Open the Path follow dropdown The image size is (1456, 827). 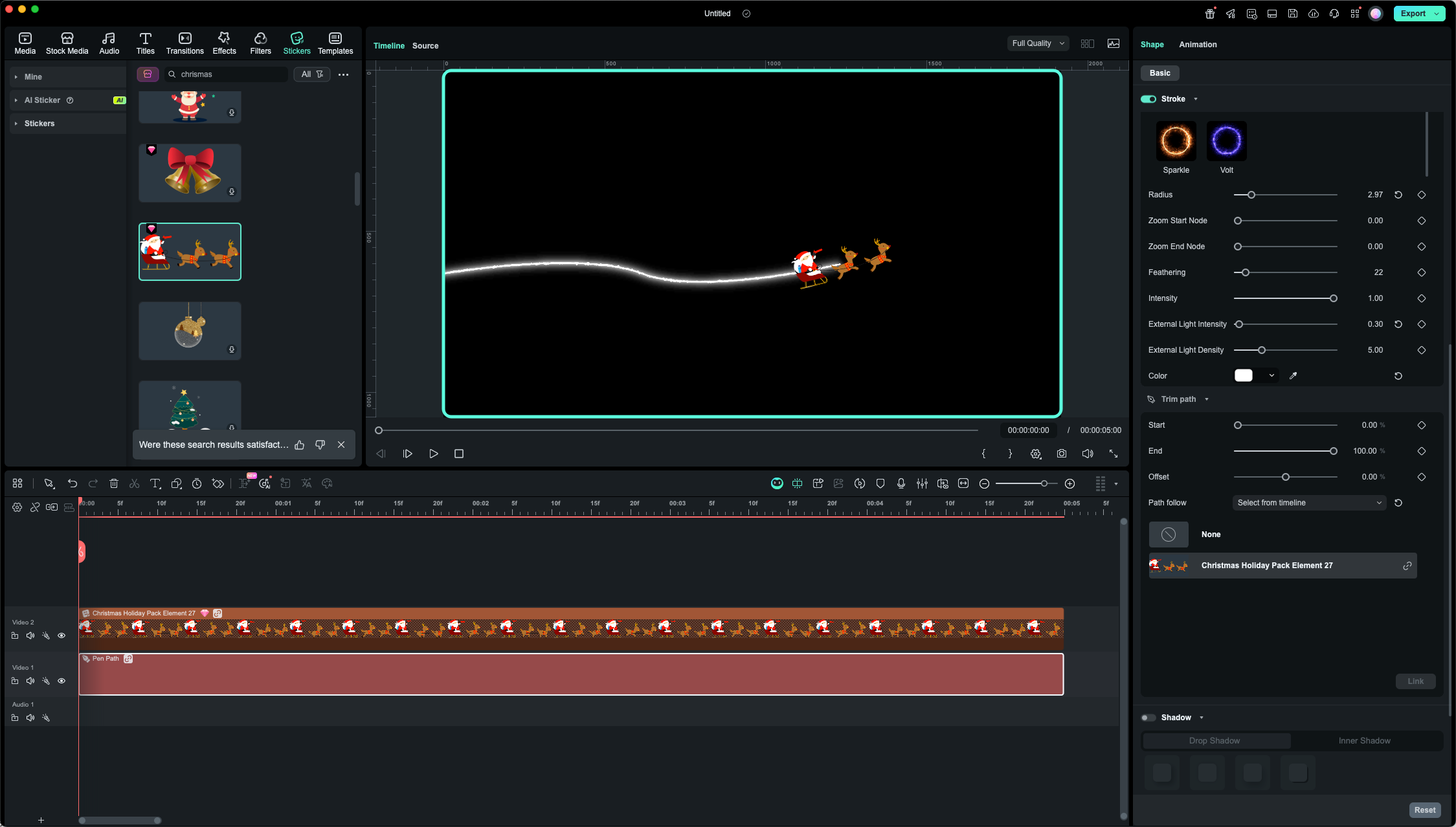(1309, 503)
